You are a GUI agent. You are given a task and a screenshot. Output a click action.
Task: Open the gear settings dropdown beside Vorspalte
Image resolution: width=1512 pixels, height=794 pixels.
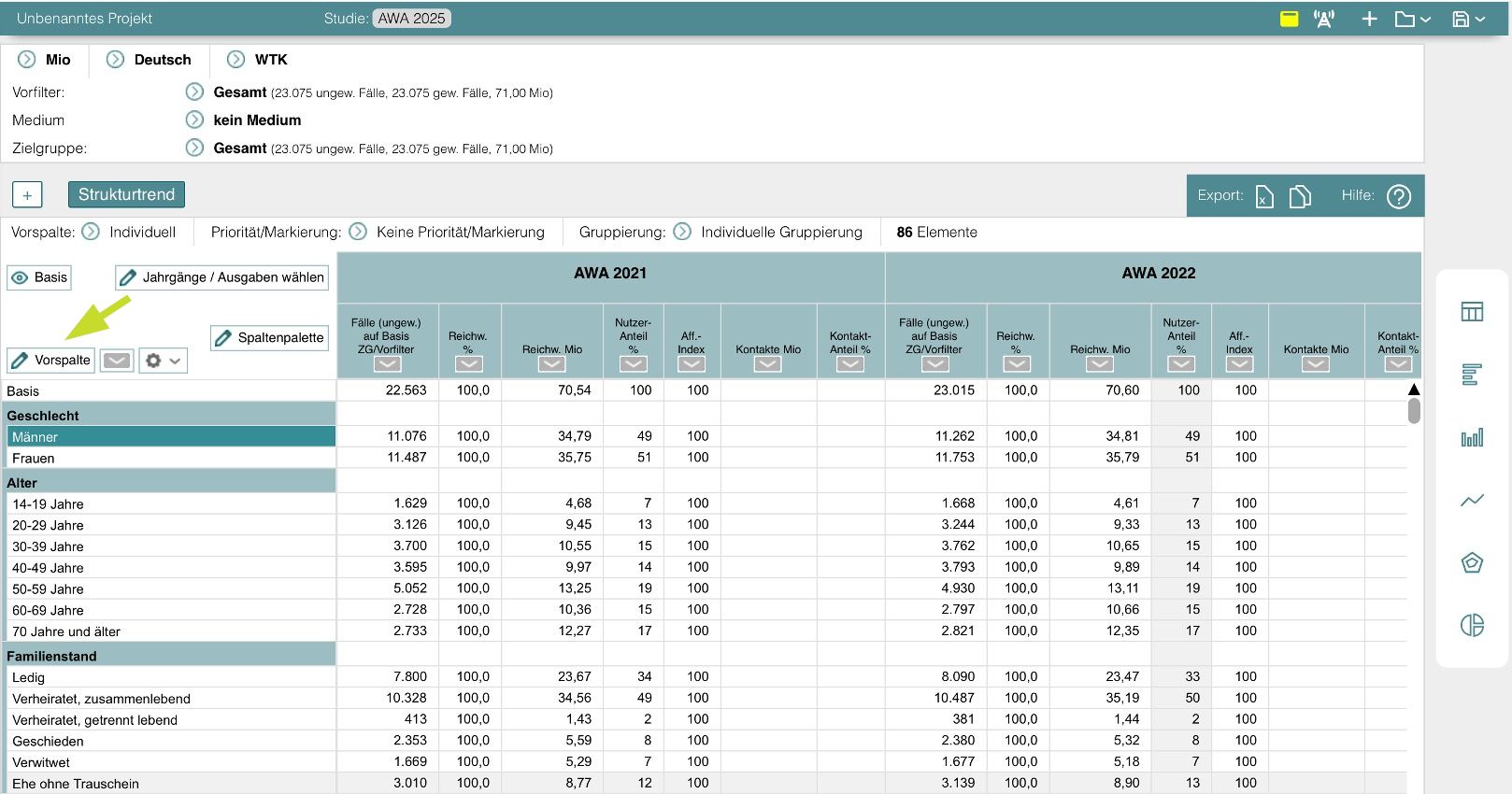click(x=163, y=361)
